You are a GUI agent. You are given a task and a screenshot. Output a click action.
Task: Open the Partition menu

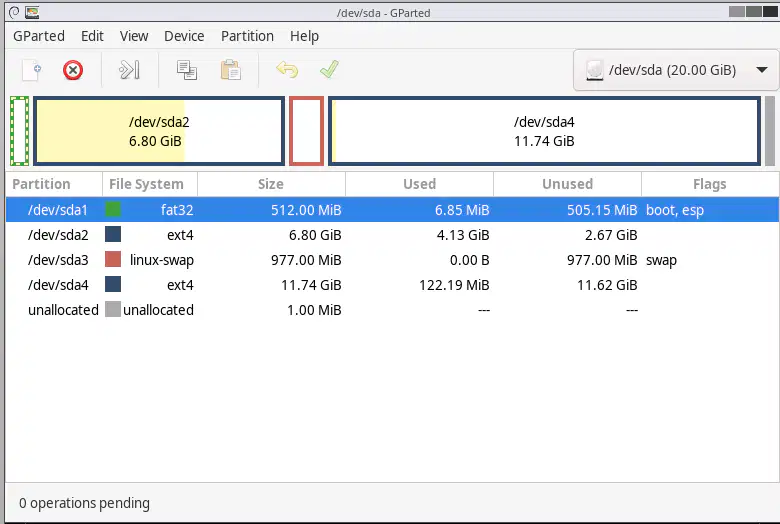tap(247, 36)
